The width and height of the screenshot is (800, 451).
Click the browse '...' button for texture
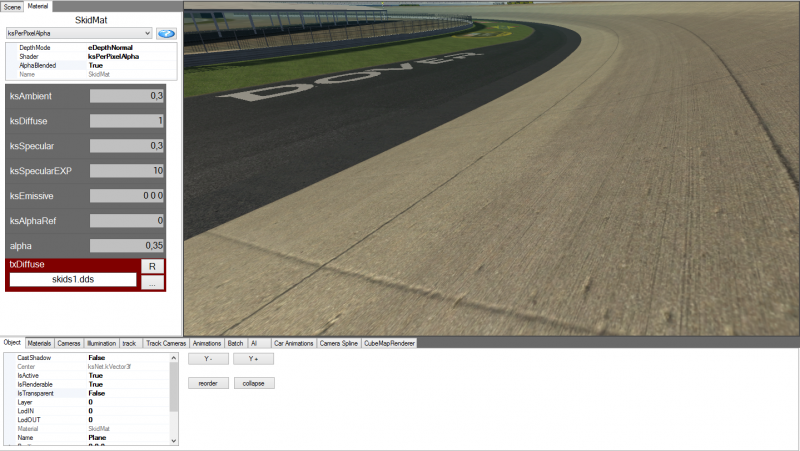[152, 283]
